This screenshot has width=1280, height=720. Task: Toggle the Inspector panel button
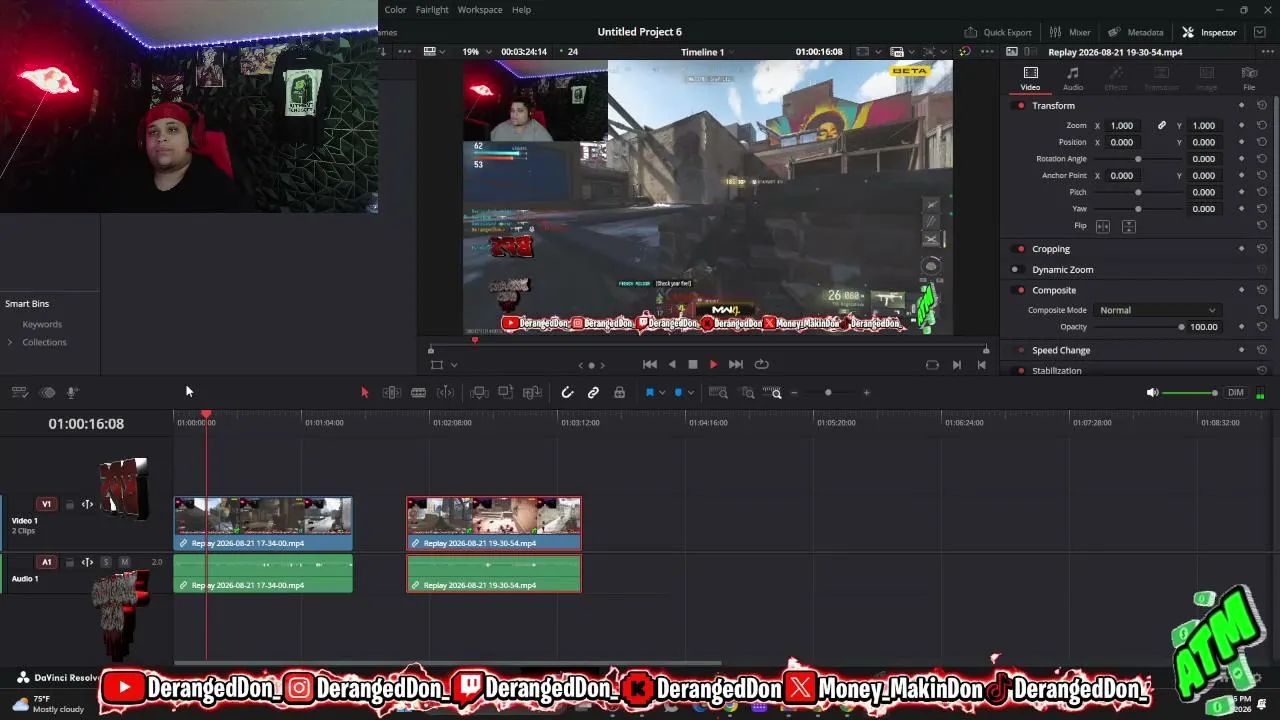[x=1209, y=32]
